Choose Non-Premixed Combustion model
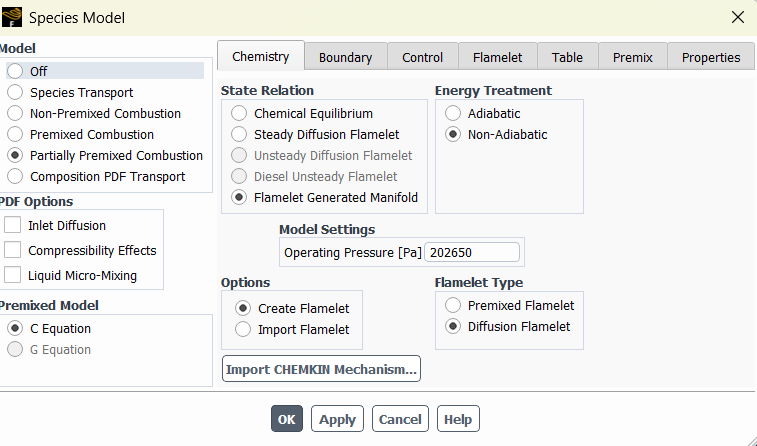 click(15, 113)
